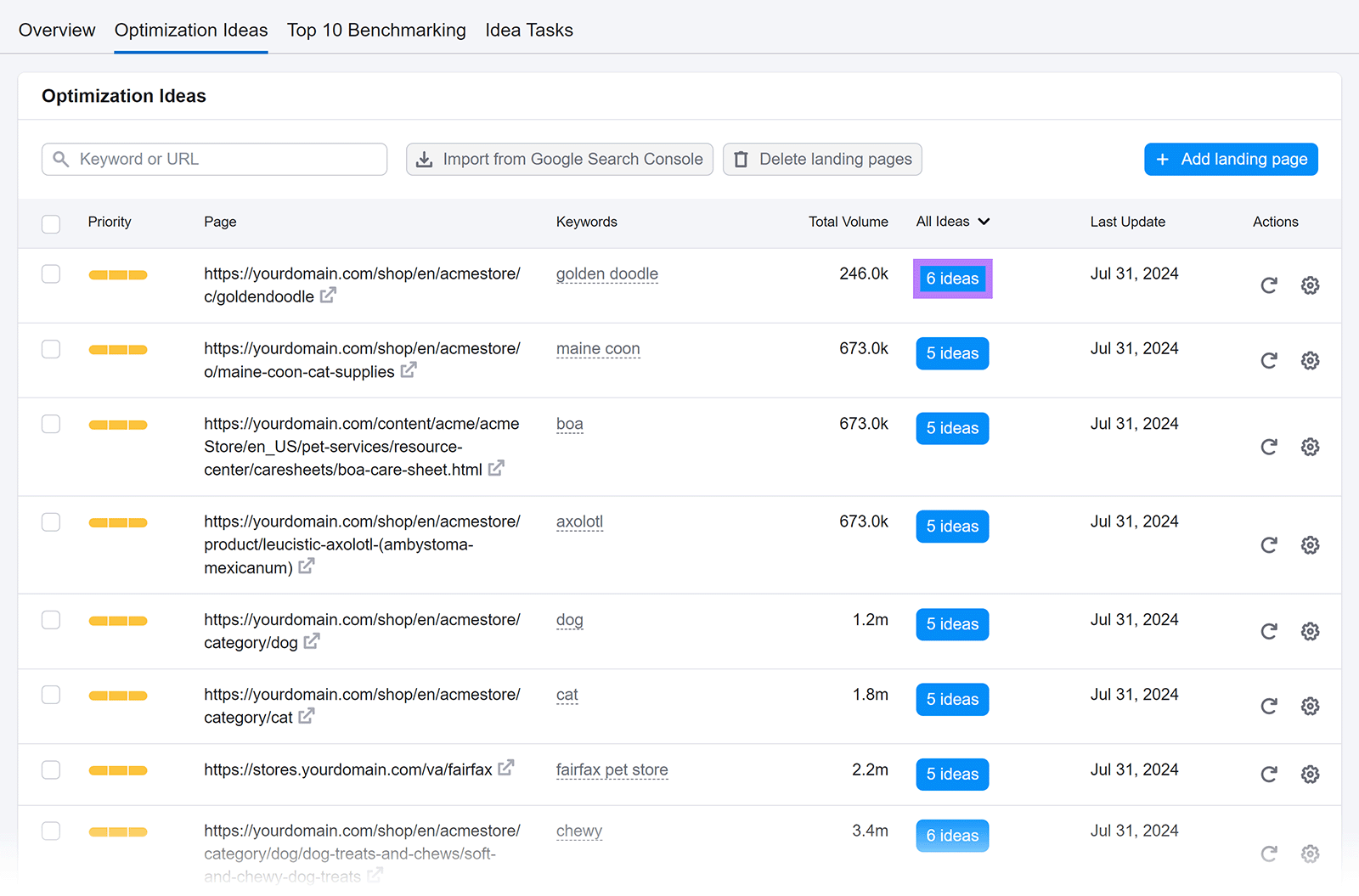1359x896 pixels.
Task: Open the Idea Tasks tab
Action: click(529, 30)
